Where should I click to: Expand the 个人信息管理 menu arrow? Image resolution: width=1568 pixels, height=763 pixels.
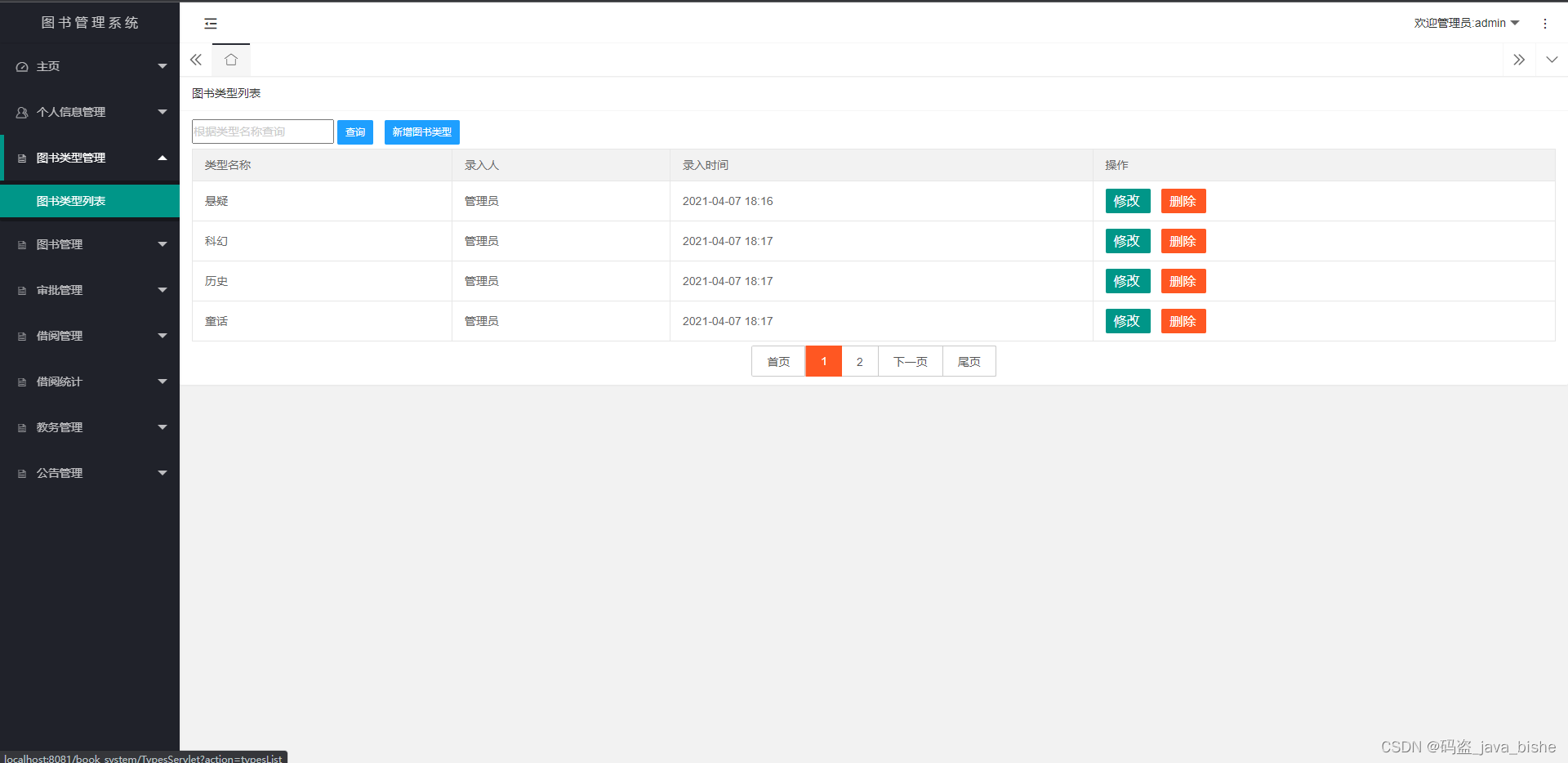point(163,112)
